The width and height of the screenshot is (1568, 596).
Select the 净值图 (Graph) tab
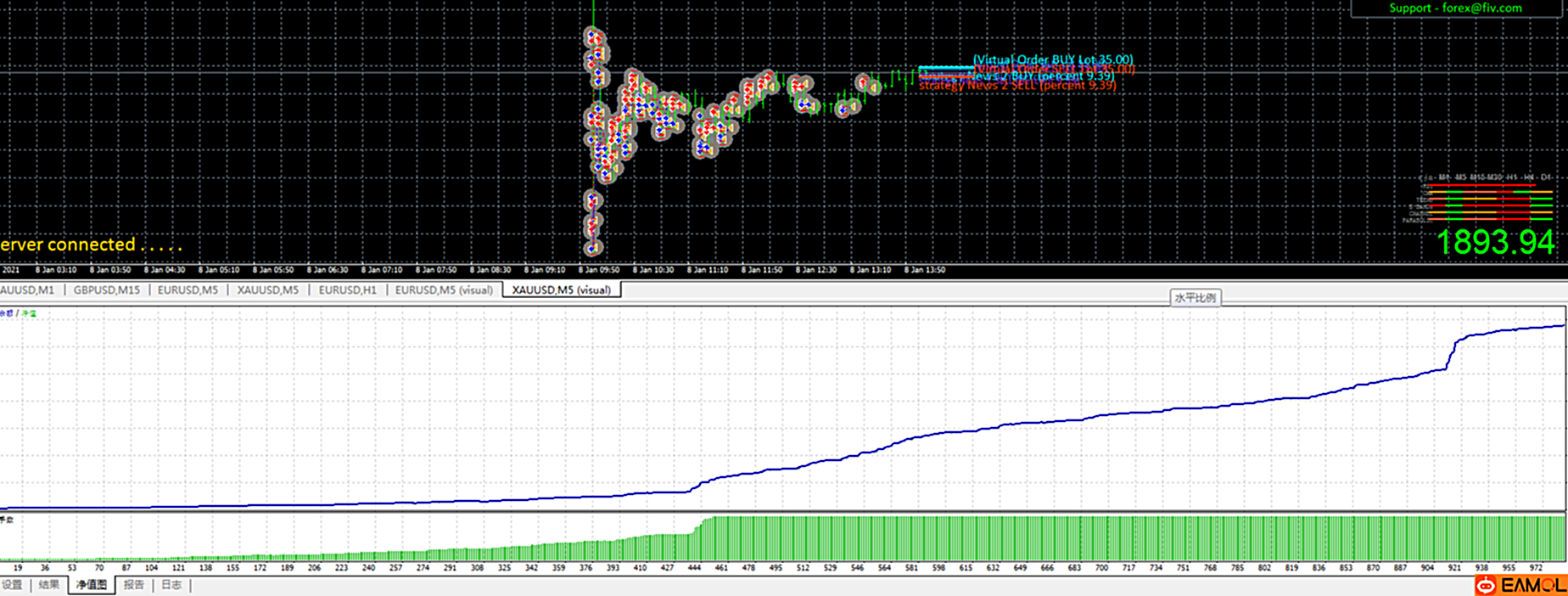92,585
